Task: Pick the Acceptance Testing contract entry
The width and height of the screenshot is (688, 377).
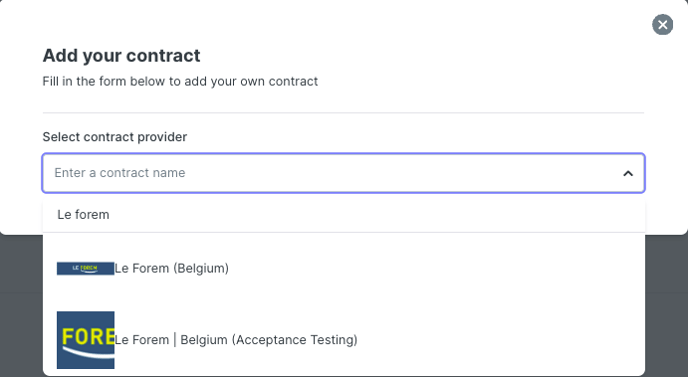Action: pos(344,340)
